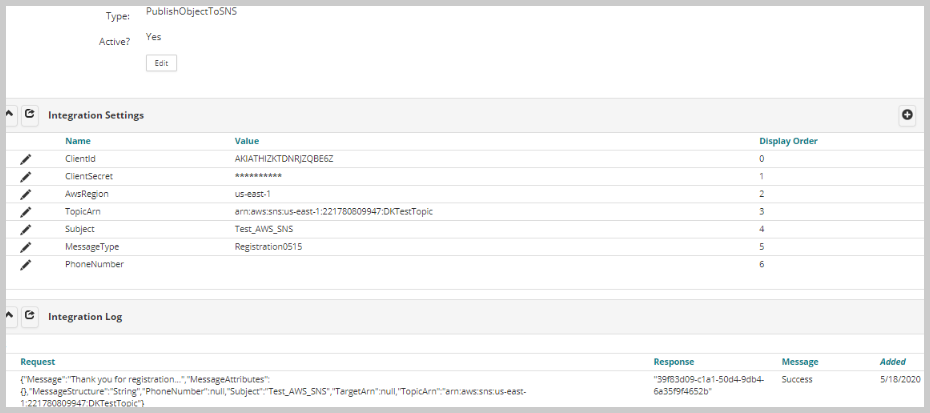Screen dimensions: 930x413
Task: Sort log by Added column header
Action: [x=892, y=361]
